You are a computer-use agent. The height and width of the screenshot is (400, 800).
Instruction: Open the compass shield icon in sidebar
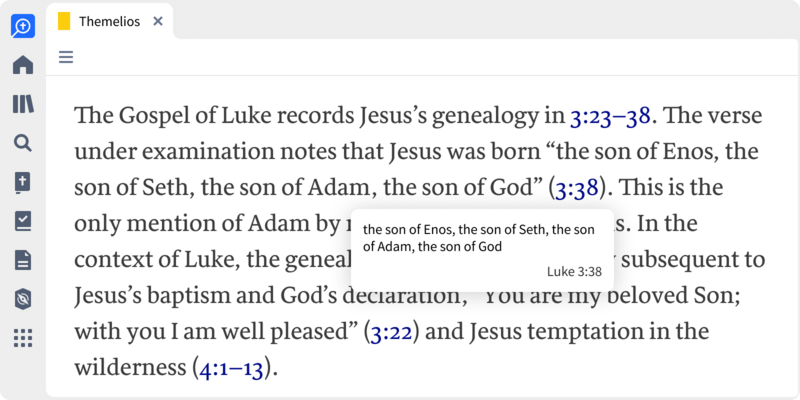click(x=23, y=299)
